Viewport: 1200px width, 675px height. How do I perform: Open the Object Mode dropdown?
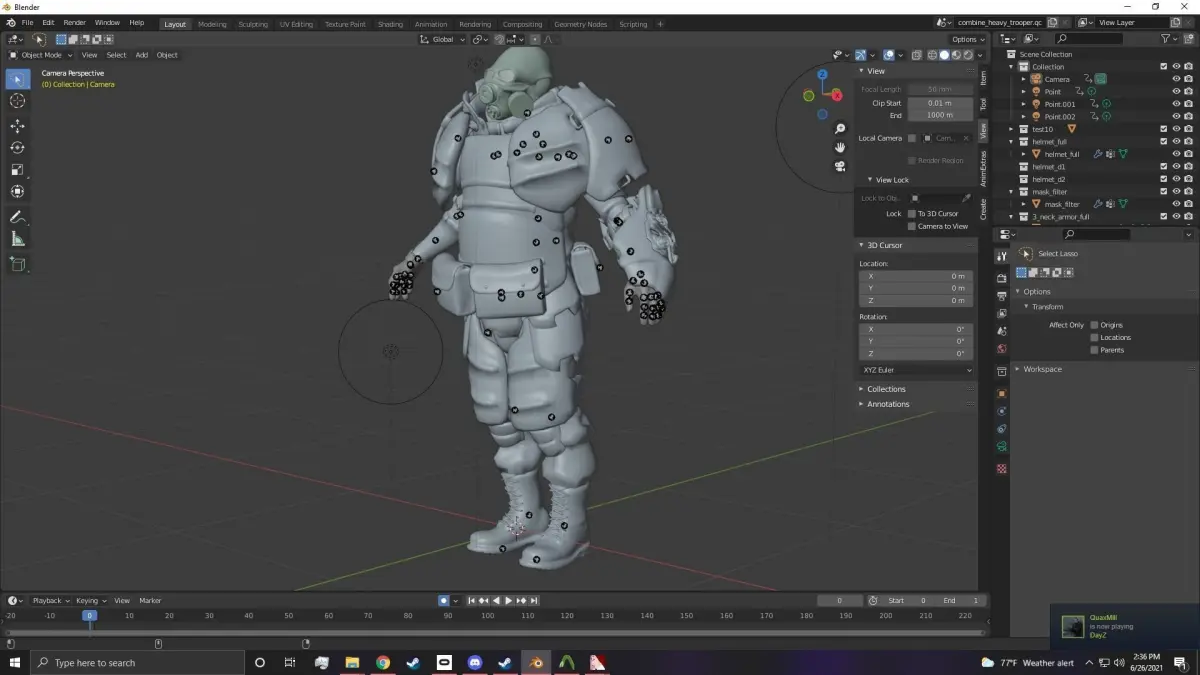(44, 55)
